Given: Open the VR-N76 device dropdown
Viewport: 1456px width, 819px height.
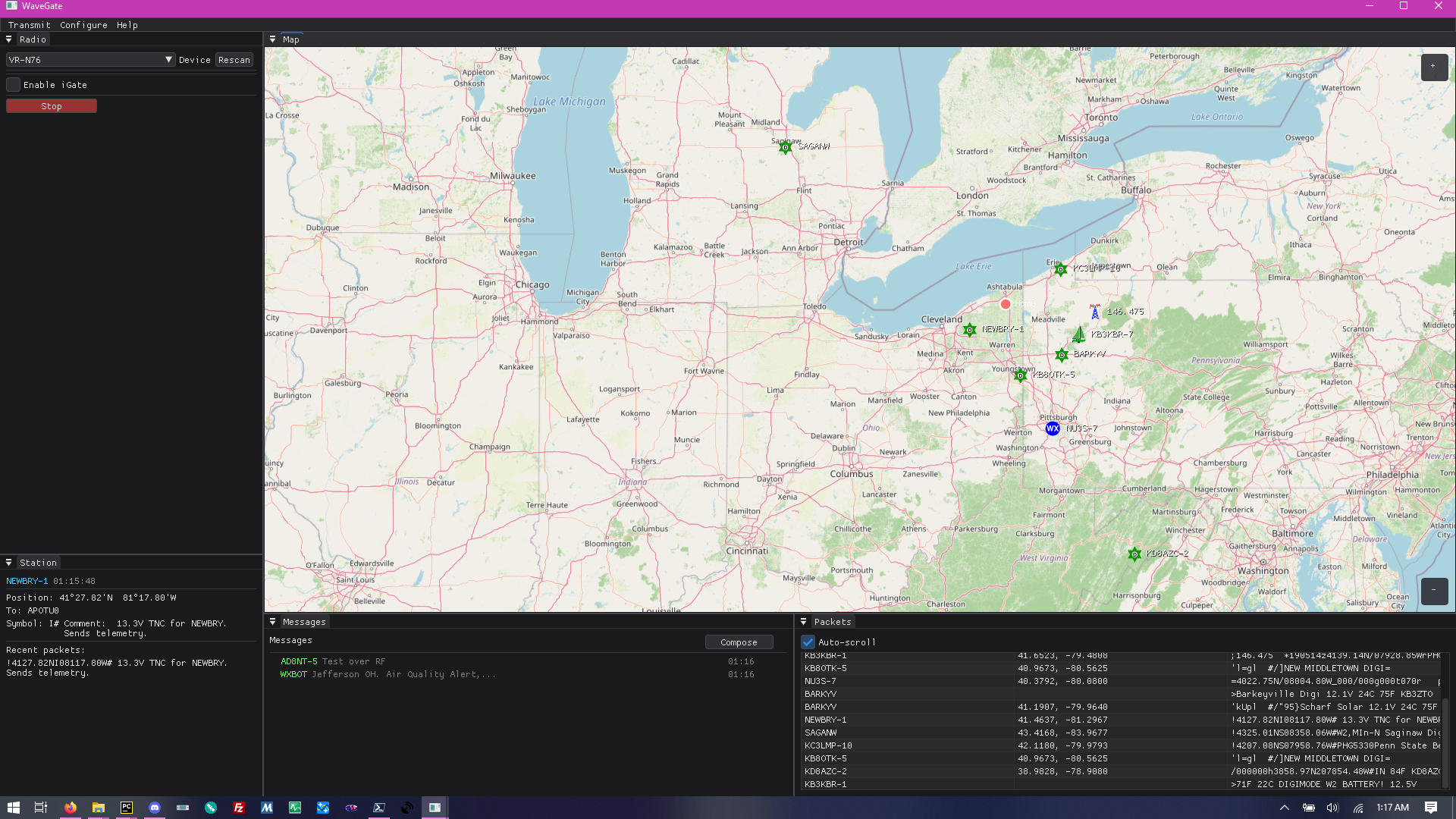Looking at the screenshot, I should point(90,60).
